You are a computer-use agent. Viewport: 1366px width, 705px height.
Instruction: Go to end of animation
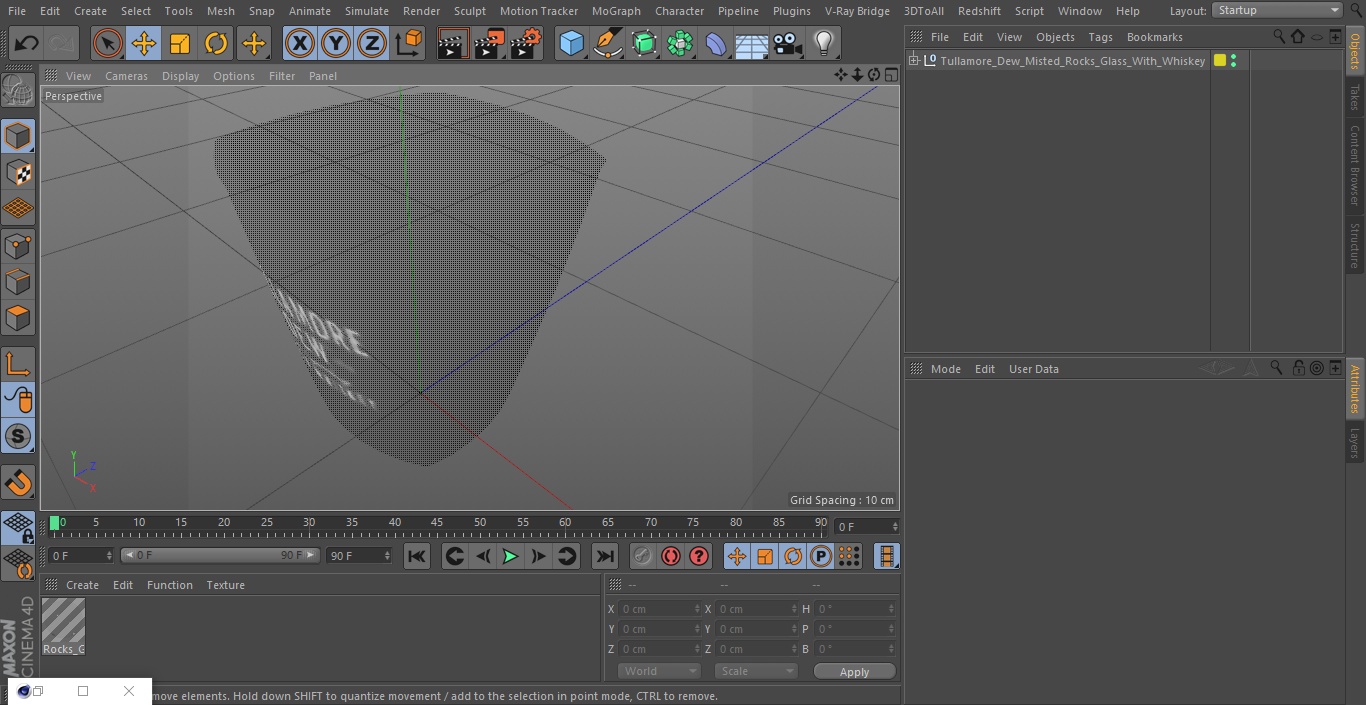click(x=605, y=556)
